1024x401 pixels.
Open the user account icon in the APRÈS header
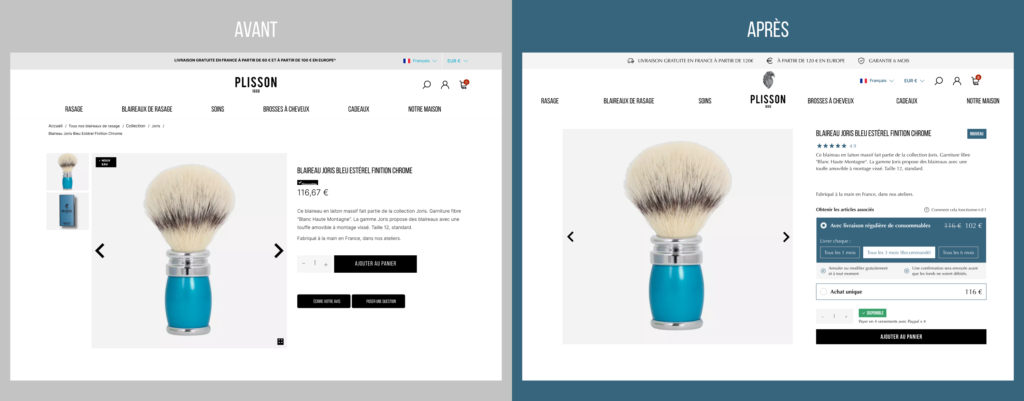coord(957,81)
